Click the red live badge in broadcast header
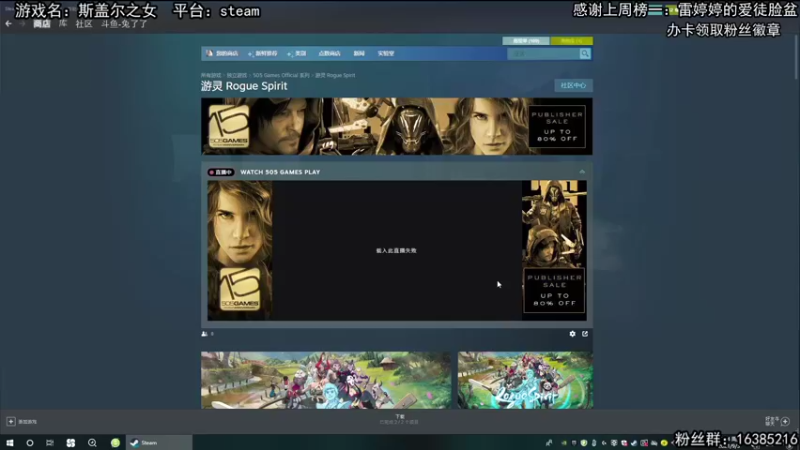 (220, 172)
